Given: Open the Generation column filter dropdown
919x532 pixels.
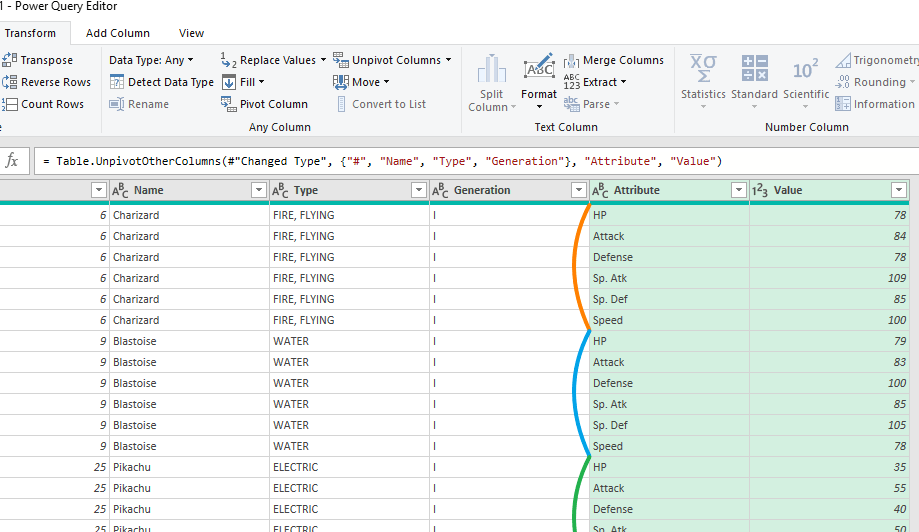Looking at the screenshot, I should pyautogui.click(x=578, y=190).
